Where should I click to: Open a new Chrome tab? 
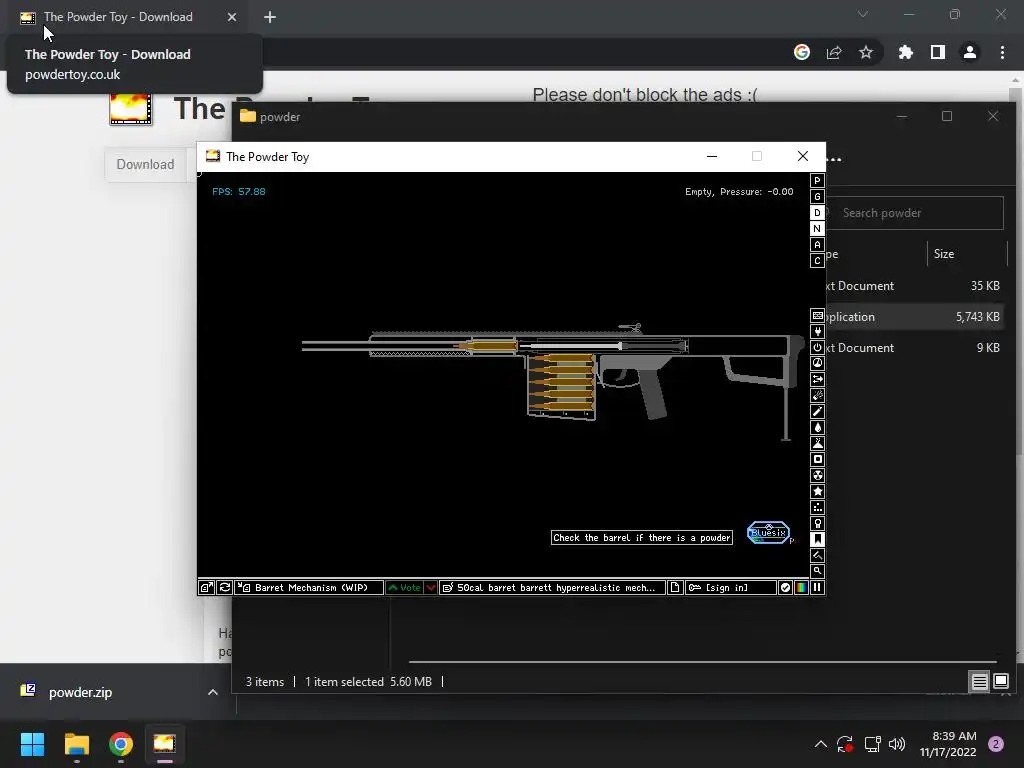(270, 17)
